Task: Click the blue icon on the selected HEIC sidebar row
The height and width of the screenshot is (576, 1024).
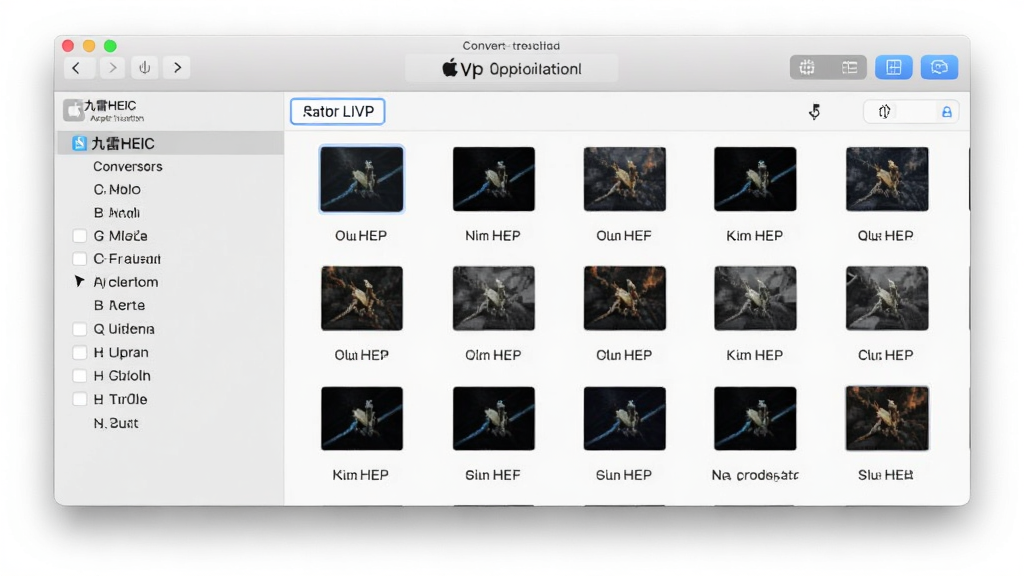Action: pos(79,144)
